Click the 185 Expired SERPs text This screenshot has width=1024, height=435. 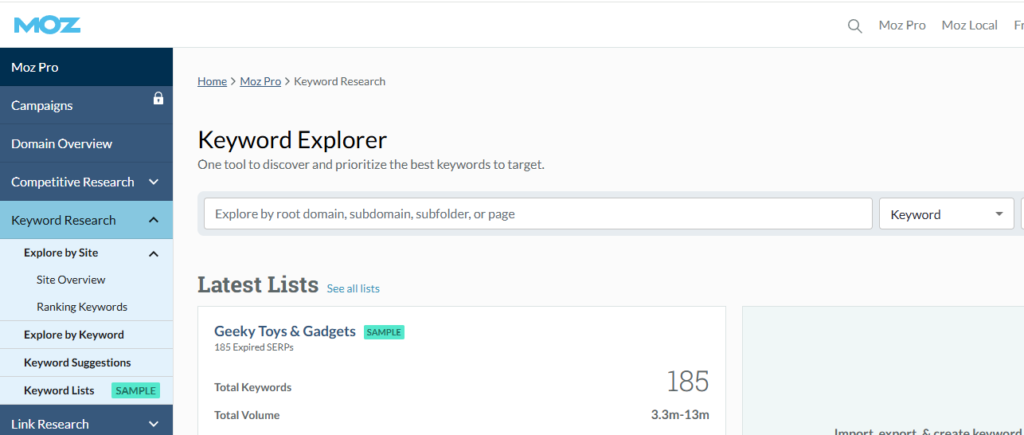click(x=254, y=347)
